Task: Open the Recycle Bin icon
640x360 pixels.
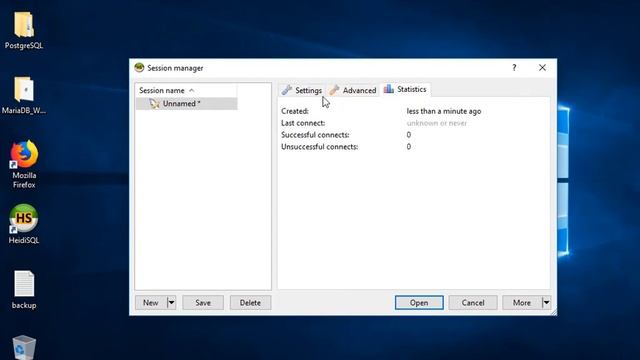Action: (24, 347)
